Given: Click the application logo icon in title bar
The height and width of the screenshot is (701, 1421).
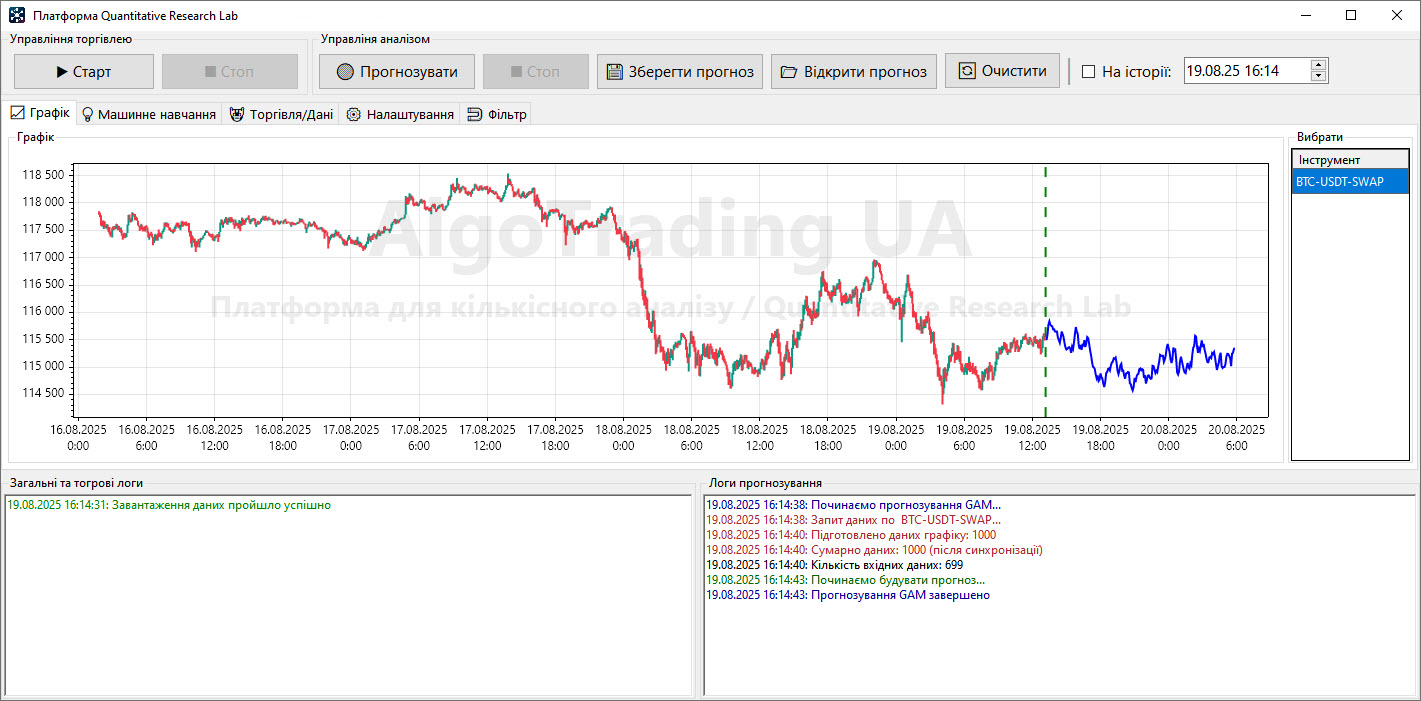Looking at the screenshot, I should tap(17, 16).
